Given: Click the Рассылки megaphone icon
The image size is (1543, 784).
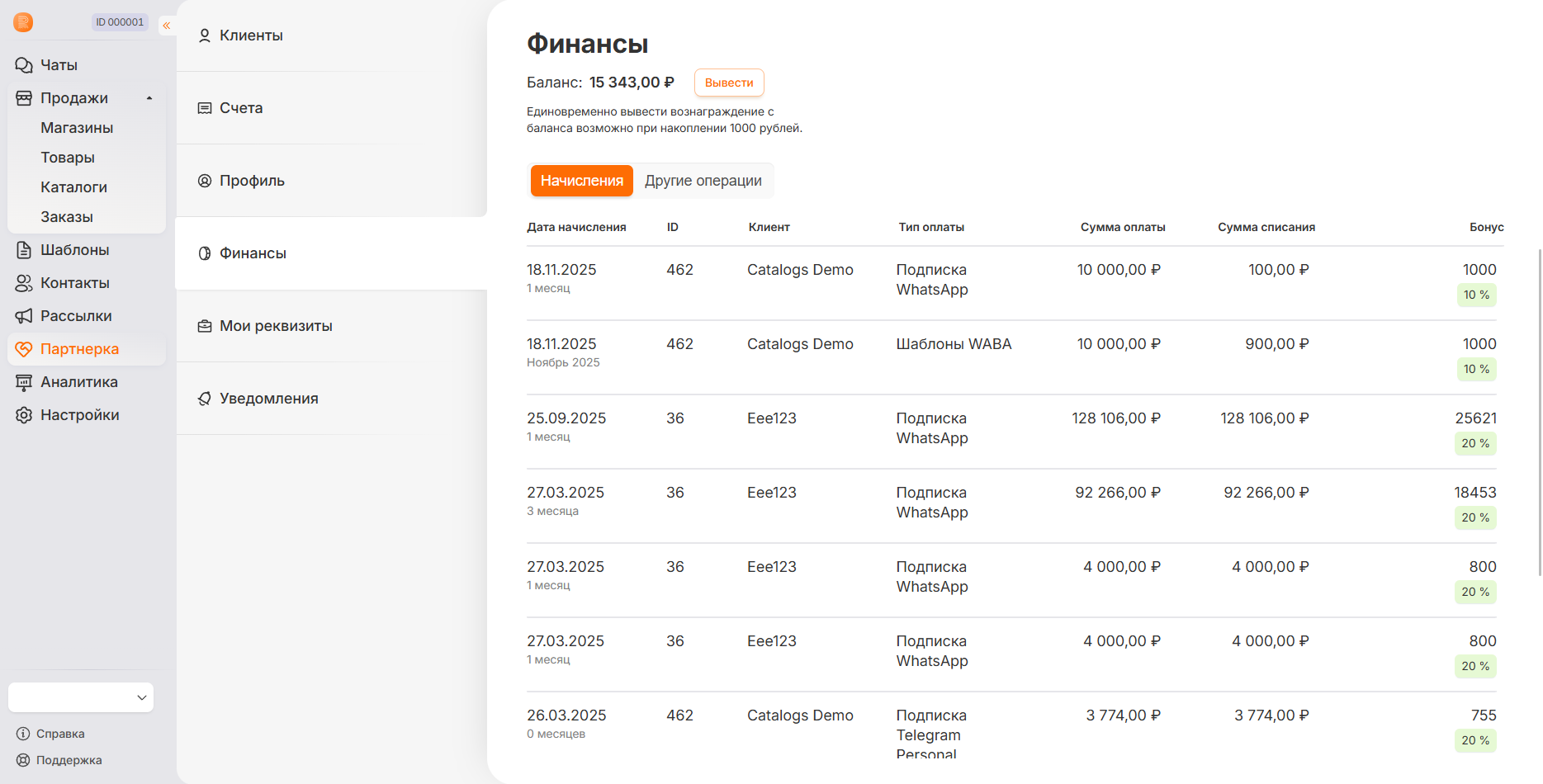Looking at the screenshot, I should pos(24,316).
